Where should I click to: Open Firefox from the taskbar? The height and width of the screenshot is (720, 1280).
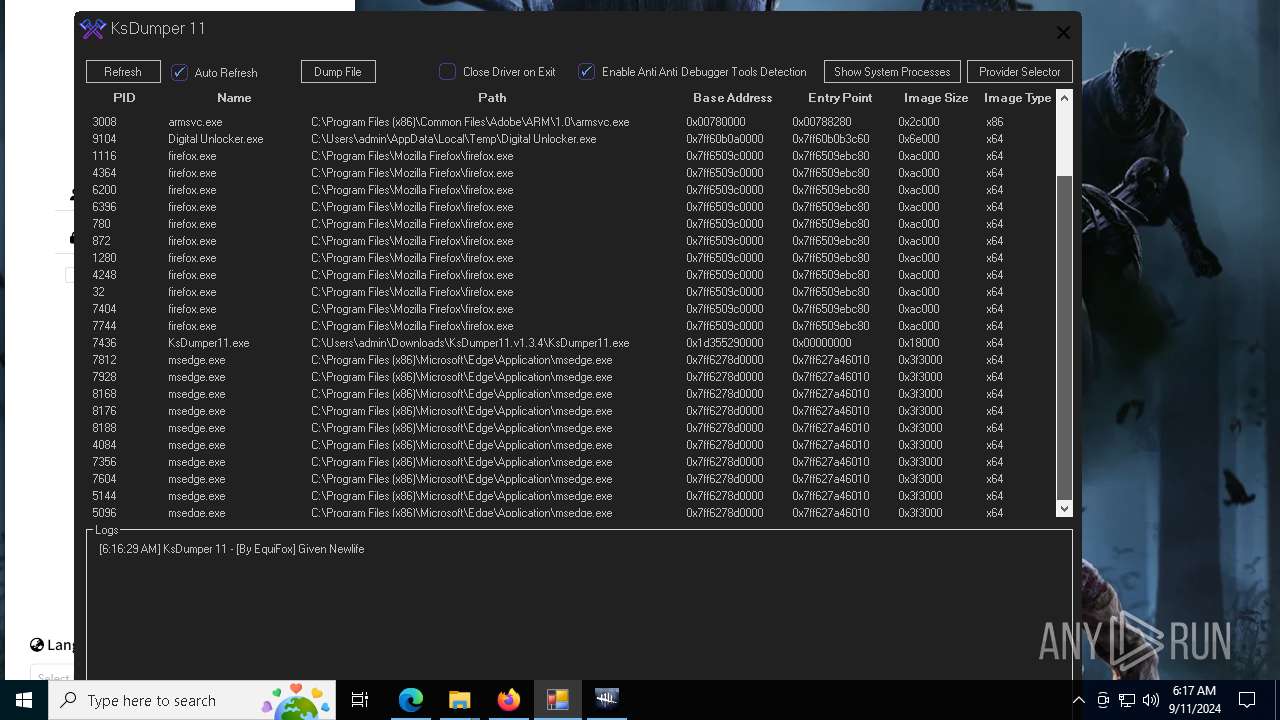pyautogui.click(x=508, y=700)
